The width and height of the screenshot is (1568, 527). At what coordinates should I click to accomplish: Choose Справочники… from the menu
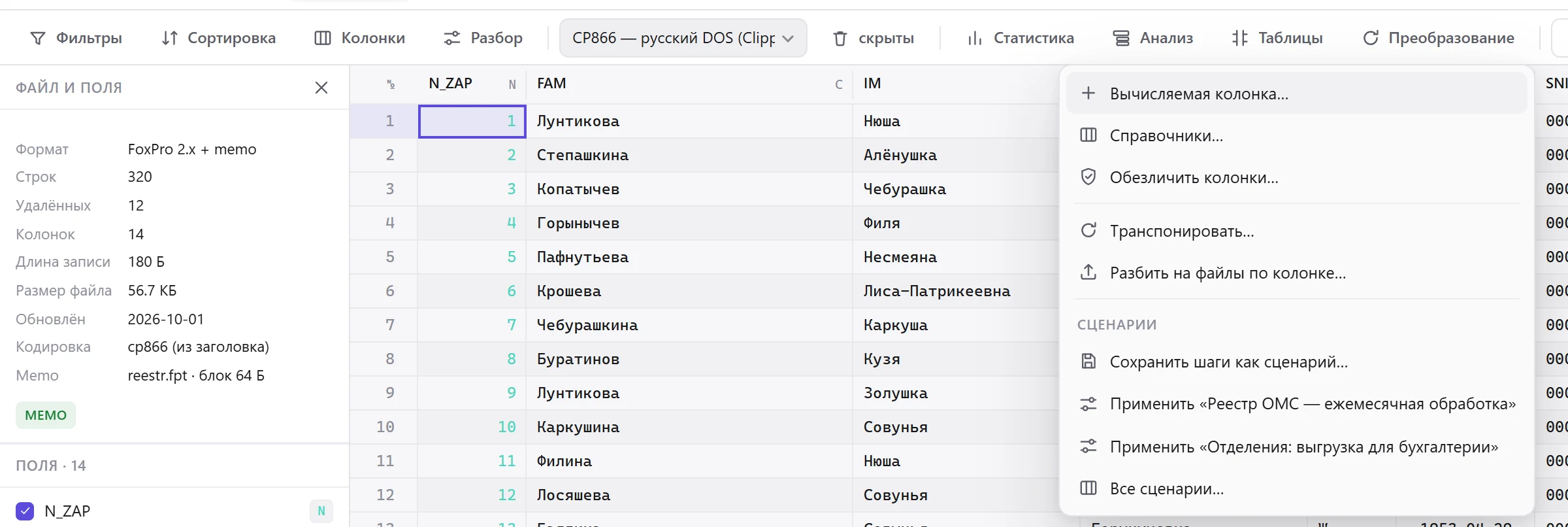1296,135
